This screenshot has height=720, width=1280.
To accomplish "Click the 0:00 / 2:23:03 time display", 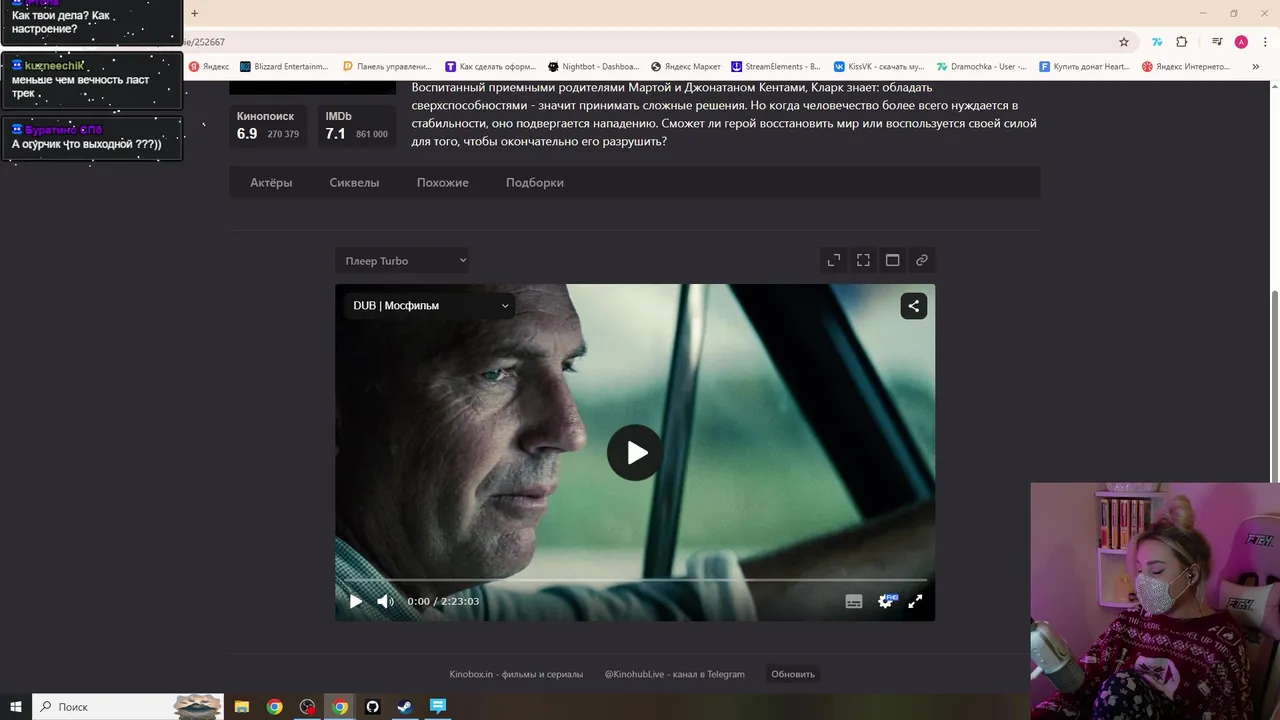I will coord(443,601).
